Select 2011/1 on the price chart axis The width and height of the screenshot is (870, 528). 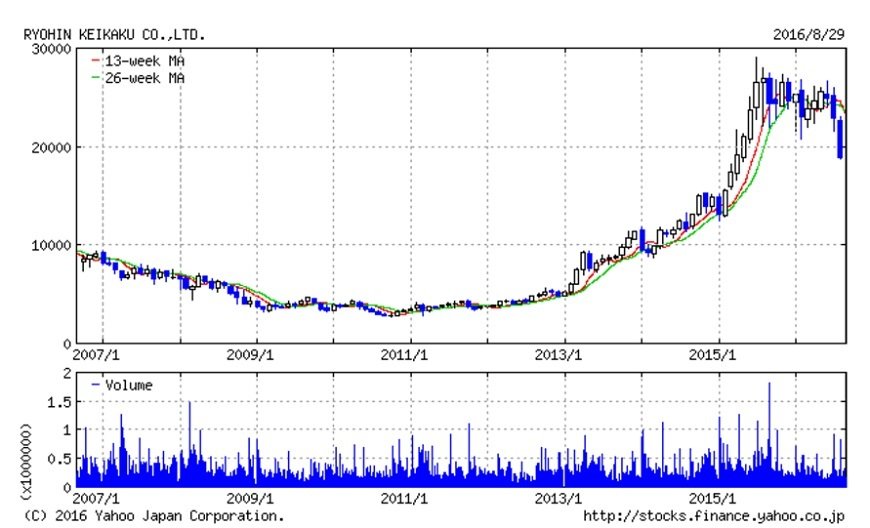[x=408, y=355]
